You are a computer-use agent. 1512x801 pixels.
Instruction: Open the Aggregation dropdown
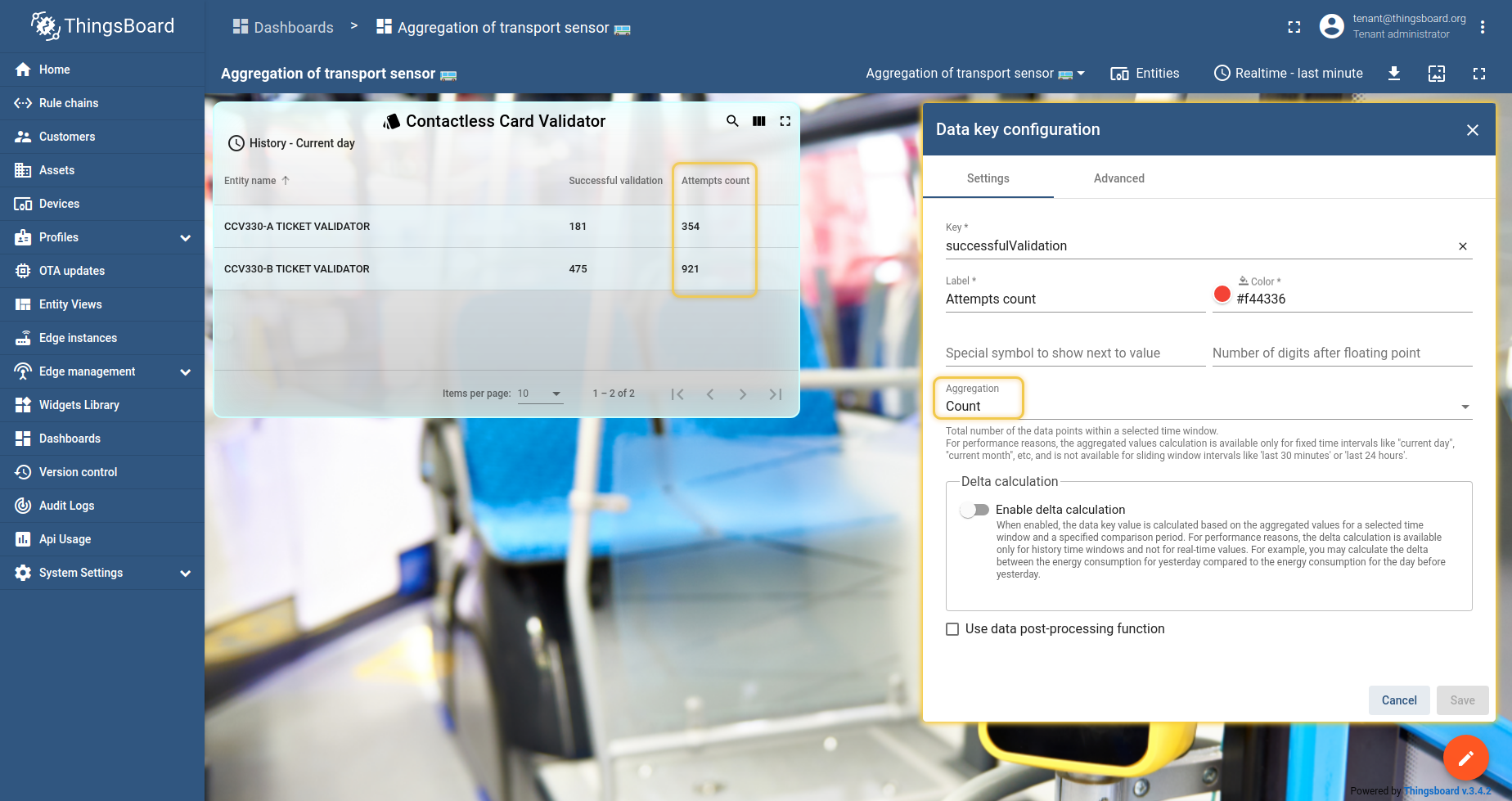coord(1208,406)
